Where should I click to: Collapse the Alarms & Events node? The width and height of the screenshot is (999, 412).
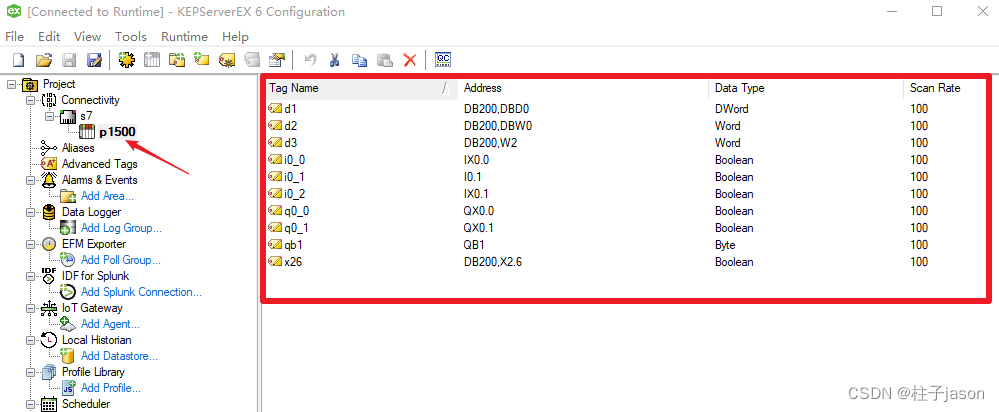[31, 180]
